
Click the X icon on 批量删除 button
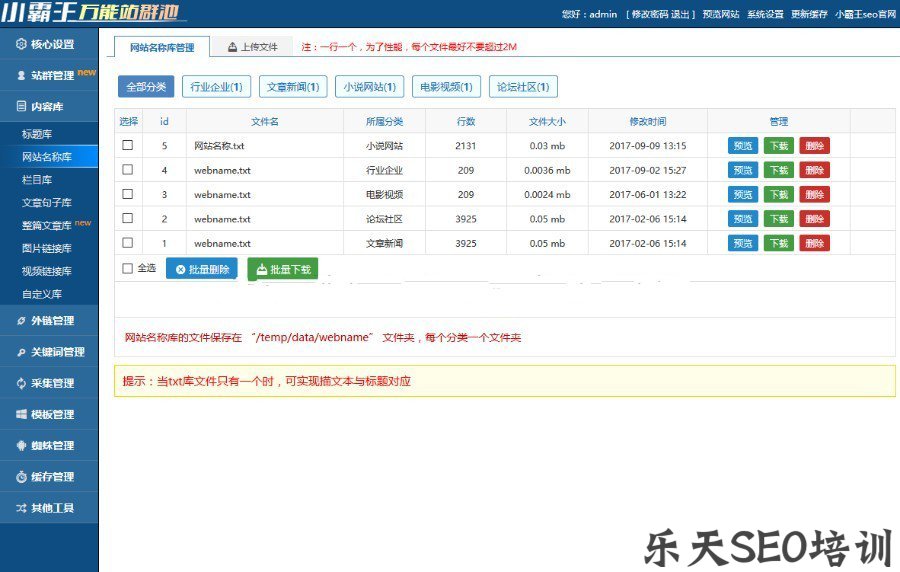coord(180,269)
